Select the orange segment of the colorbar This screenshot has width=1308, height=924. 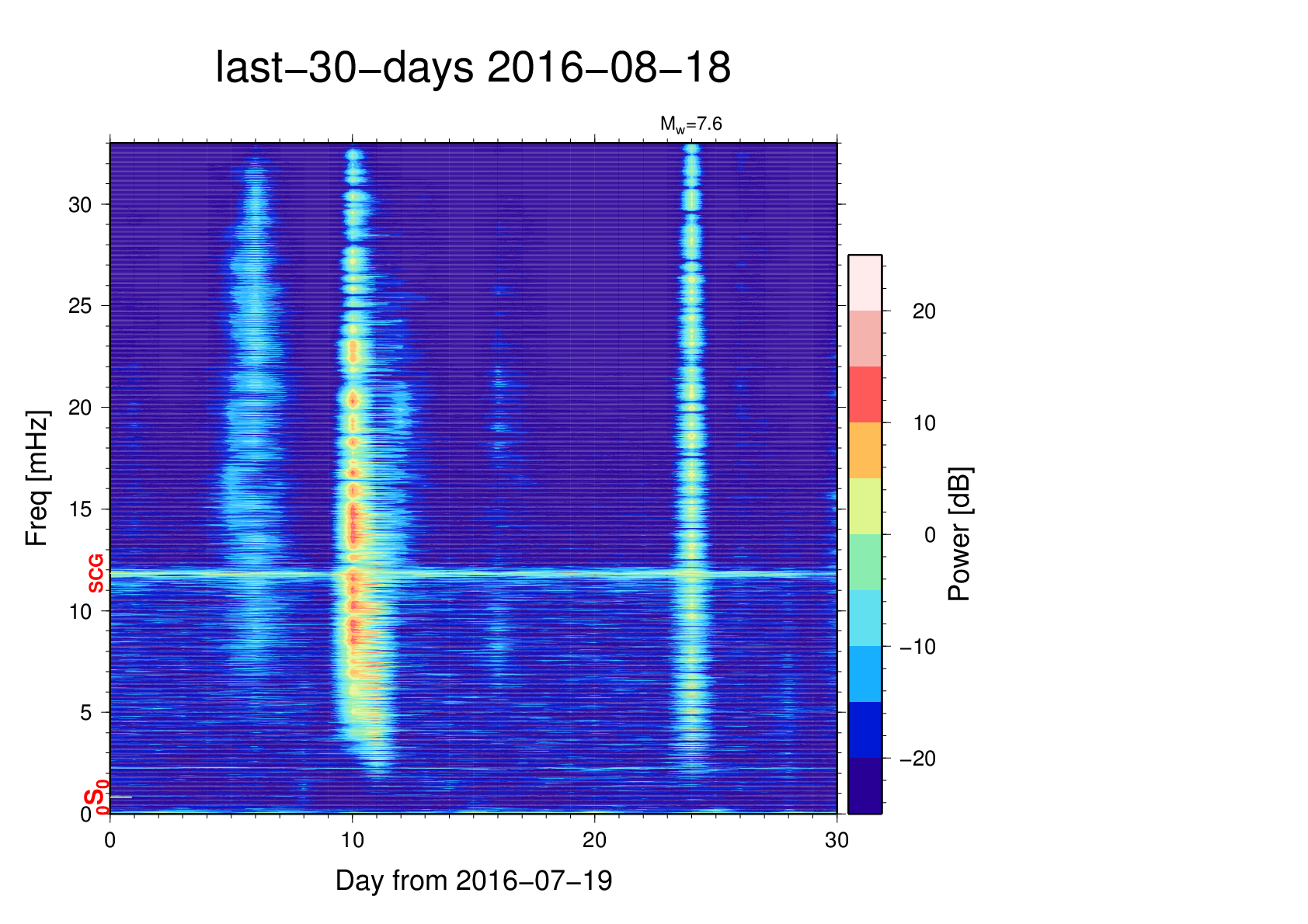(x=864, y=450)
